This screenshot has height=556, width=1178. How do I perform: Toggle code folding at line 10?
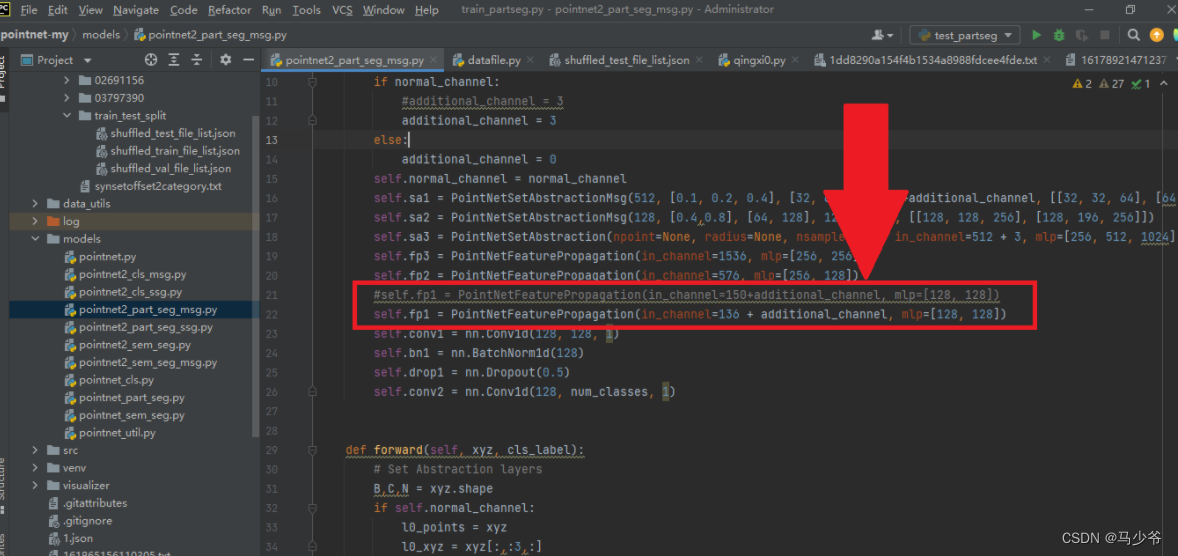click(313, 81)
